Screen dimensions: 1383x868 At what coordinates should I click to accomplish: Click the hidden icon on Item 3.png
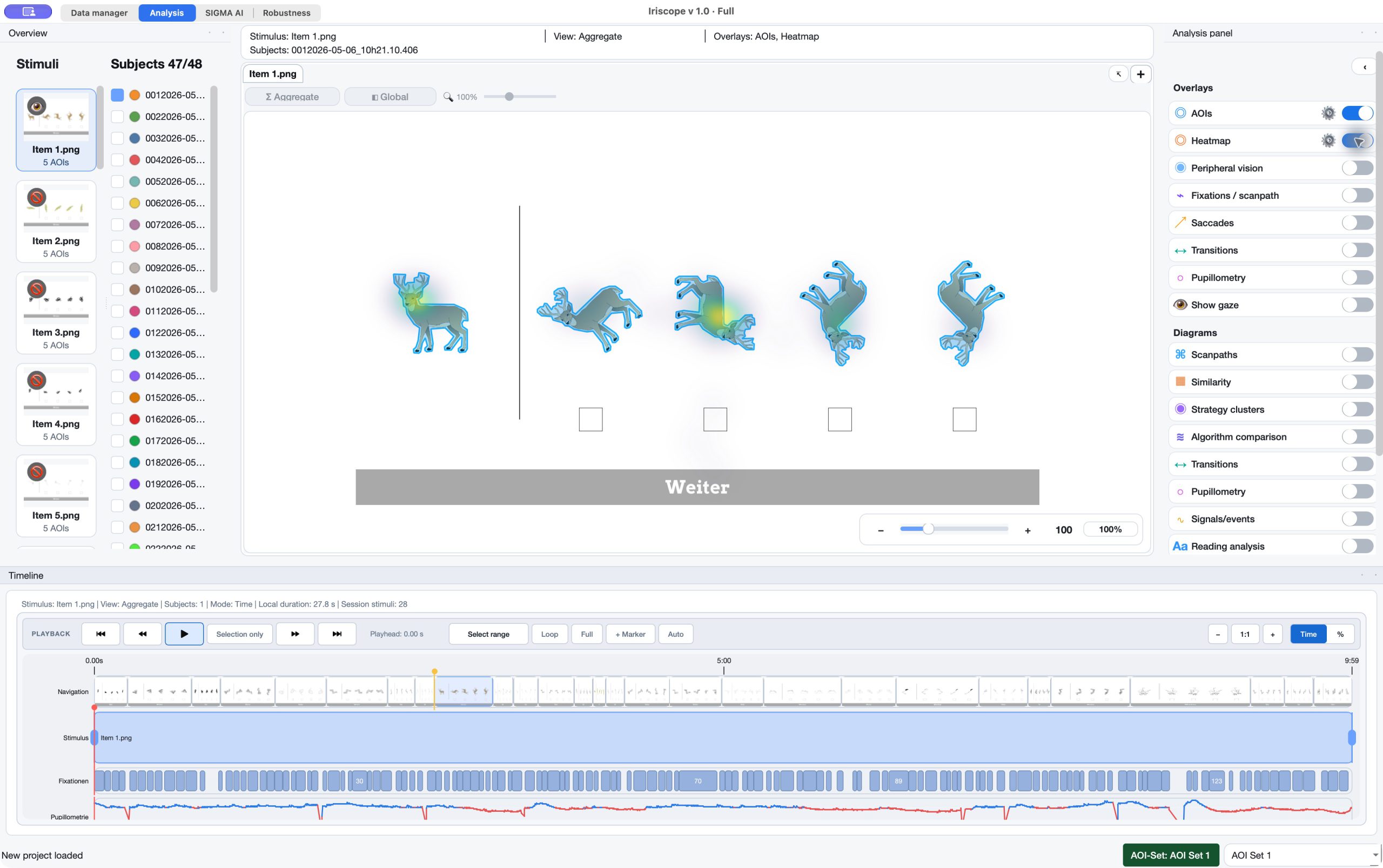pyautogui.click(x=37, y=289)
